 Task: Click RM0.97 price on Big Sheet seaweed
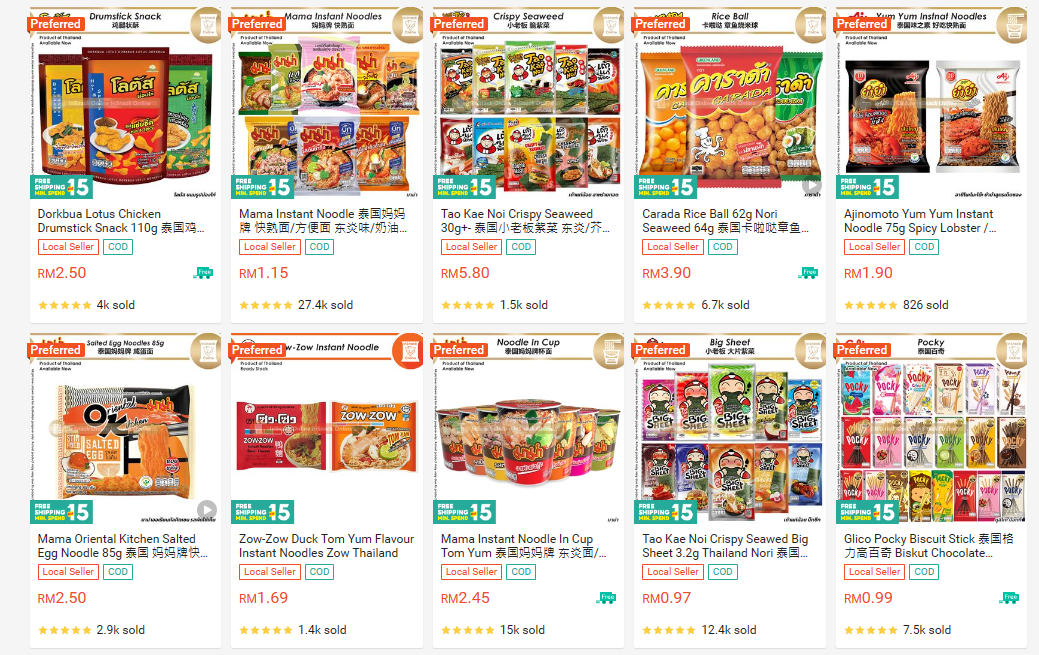coord(666,598)
